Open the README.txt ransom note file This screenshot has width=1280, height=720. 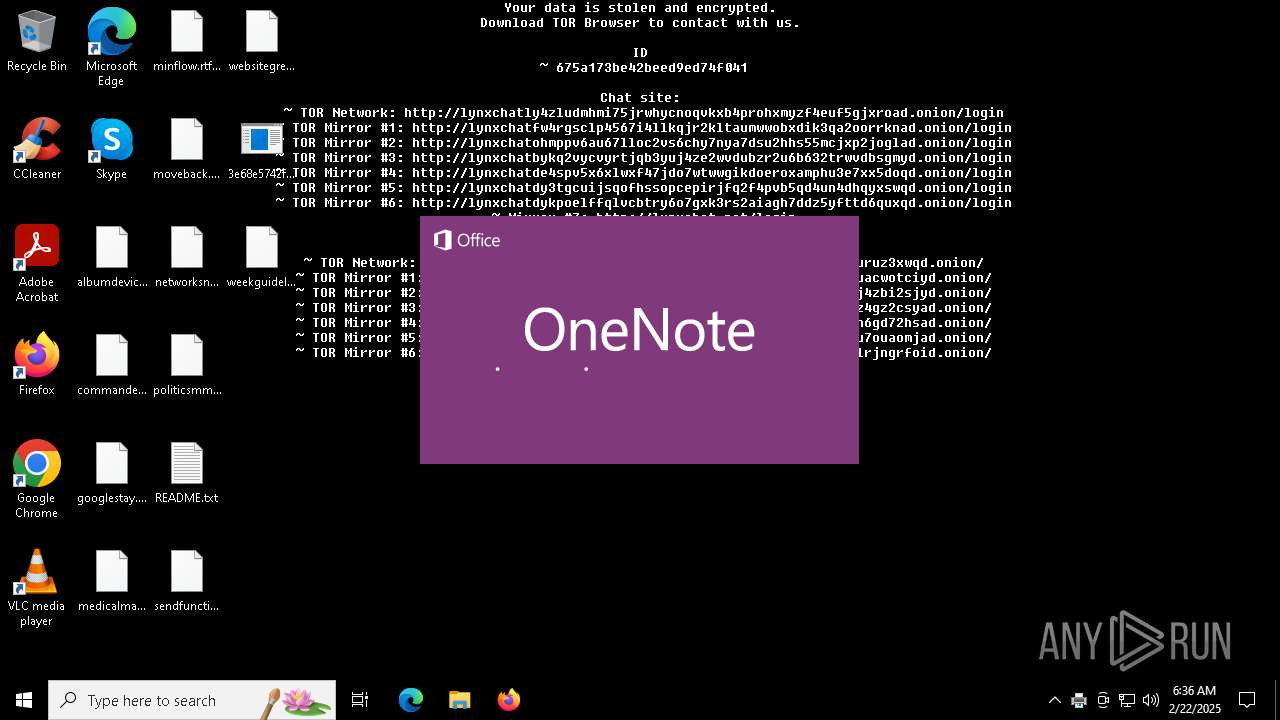click(x=187, y=473)
